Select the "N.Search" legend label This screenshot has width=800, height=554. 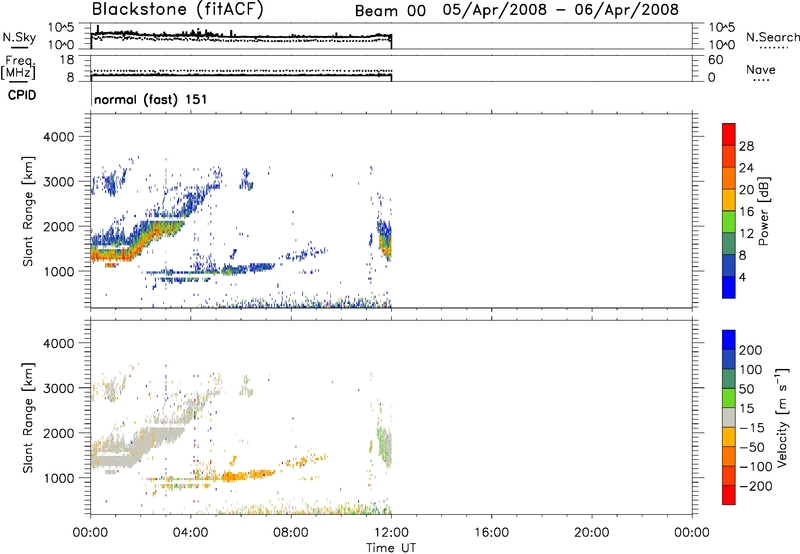tap(773, 37)
